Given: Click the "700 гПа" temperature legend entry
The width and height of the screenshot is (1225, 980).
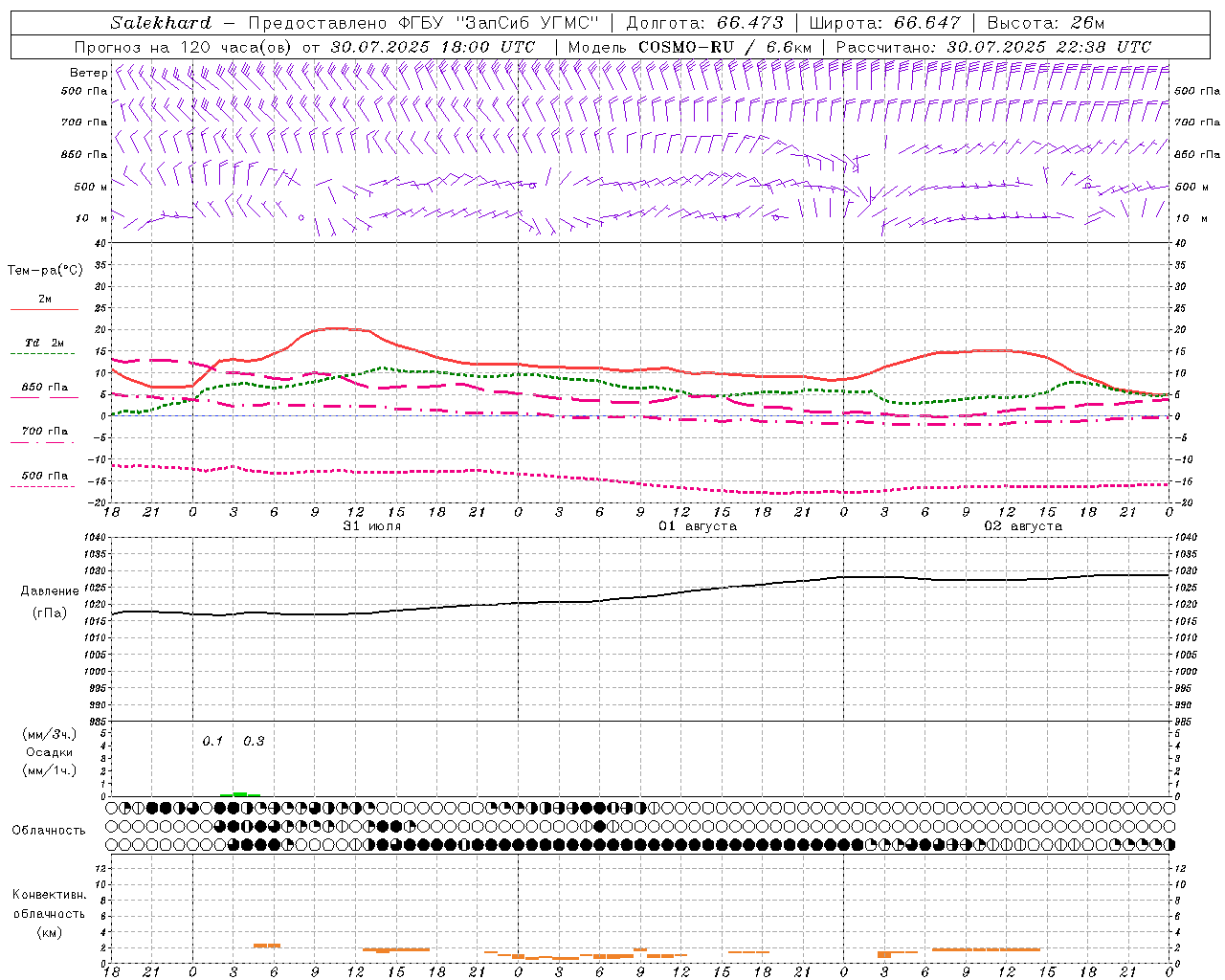Looking at the screenshot, I should click(x=45, y=431).
